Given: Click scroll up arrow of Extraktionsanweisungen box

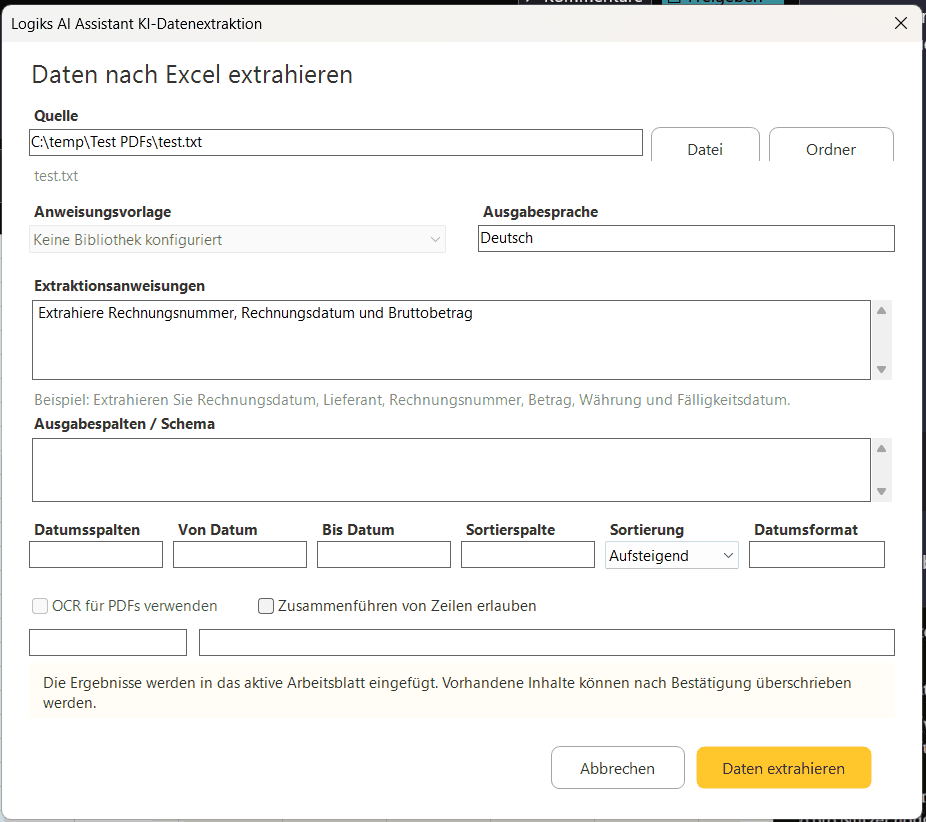Looking at the screenshot, I should 882,311.
